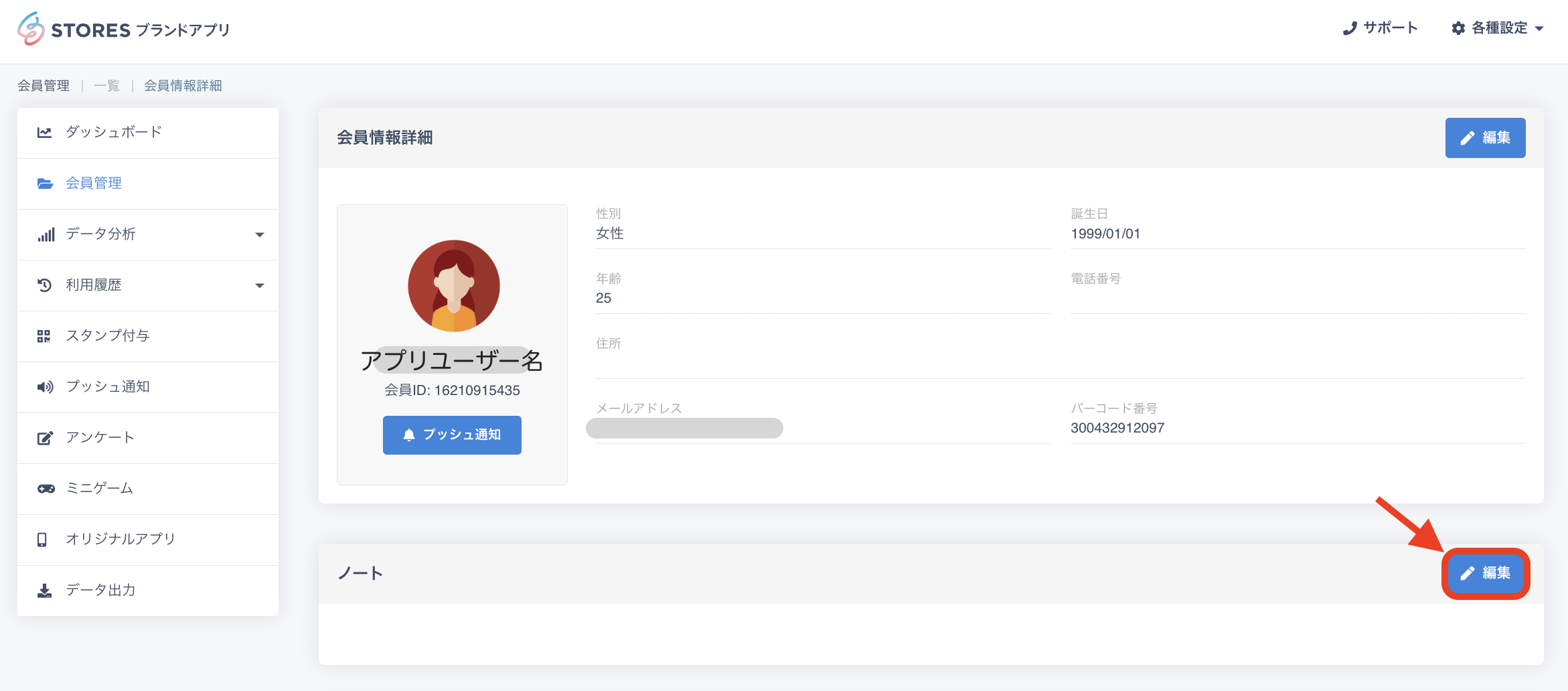Click the STORES logo icon
The image size is (1568, 691).
[x=31, y=29]
